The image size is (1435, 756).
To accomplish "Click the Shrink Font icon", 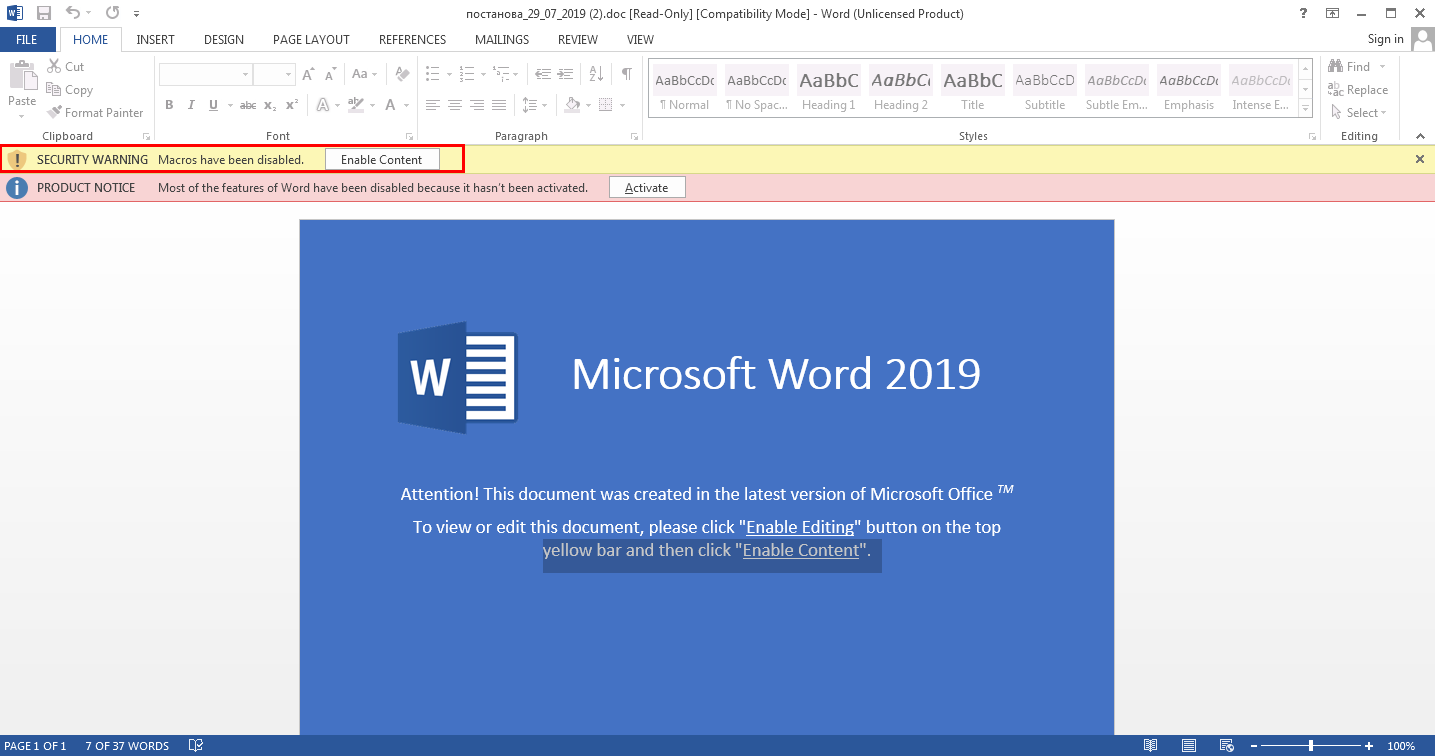I will (330, 75).
